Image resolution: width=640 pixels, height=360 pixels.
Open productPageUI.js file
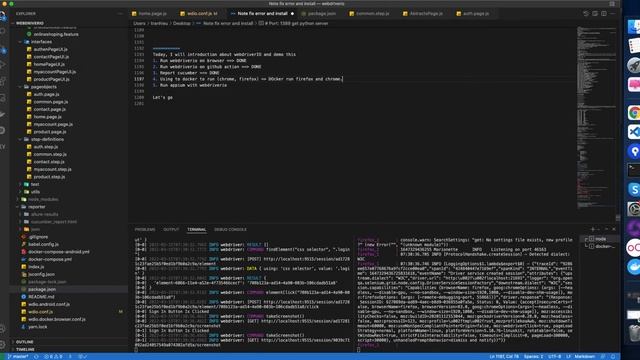[x=51, y=79]
